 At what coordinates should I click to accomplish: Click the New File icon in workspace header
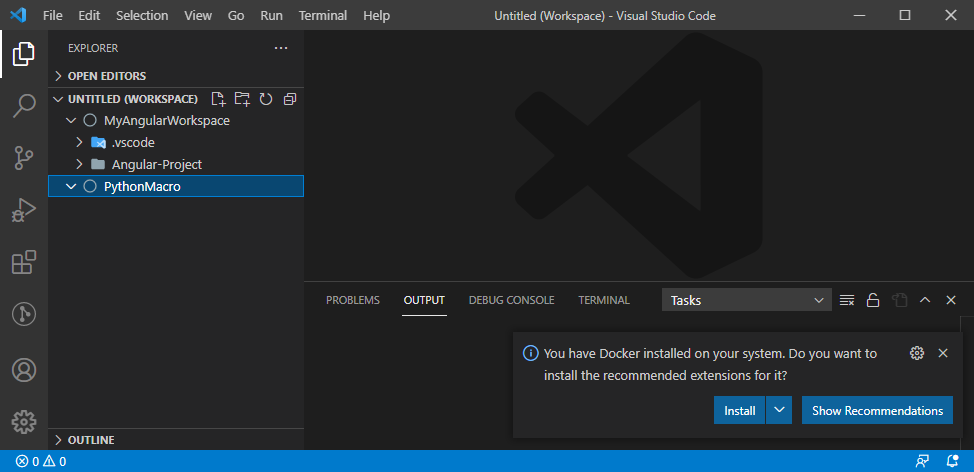pos(218,99)
